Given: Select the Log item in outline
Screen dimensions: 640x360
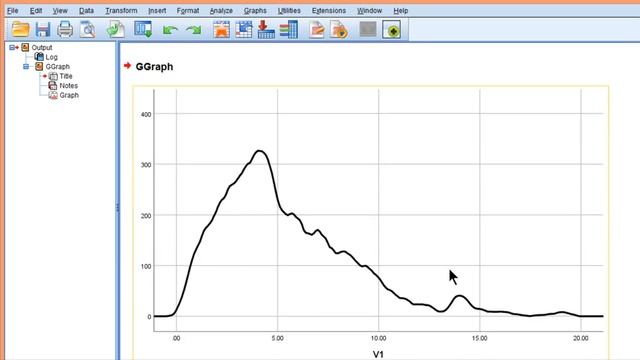Looking at the screenshot, I should tap(51, 57).
